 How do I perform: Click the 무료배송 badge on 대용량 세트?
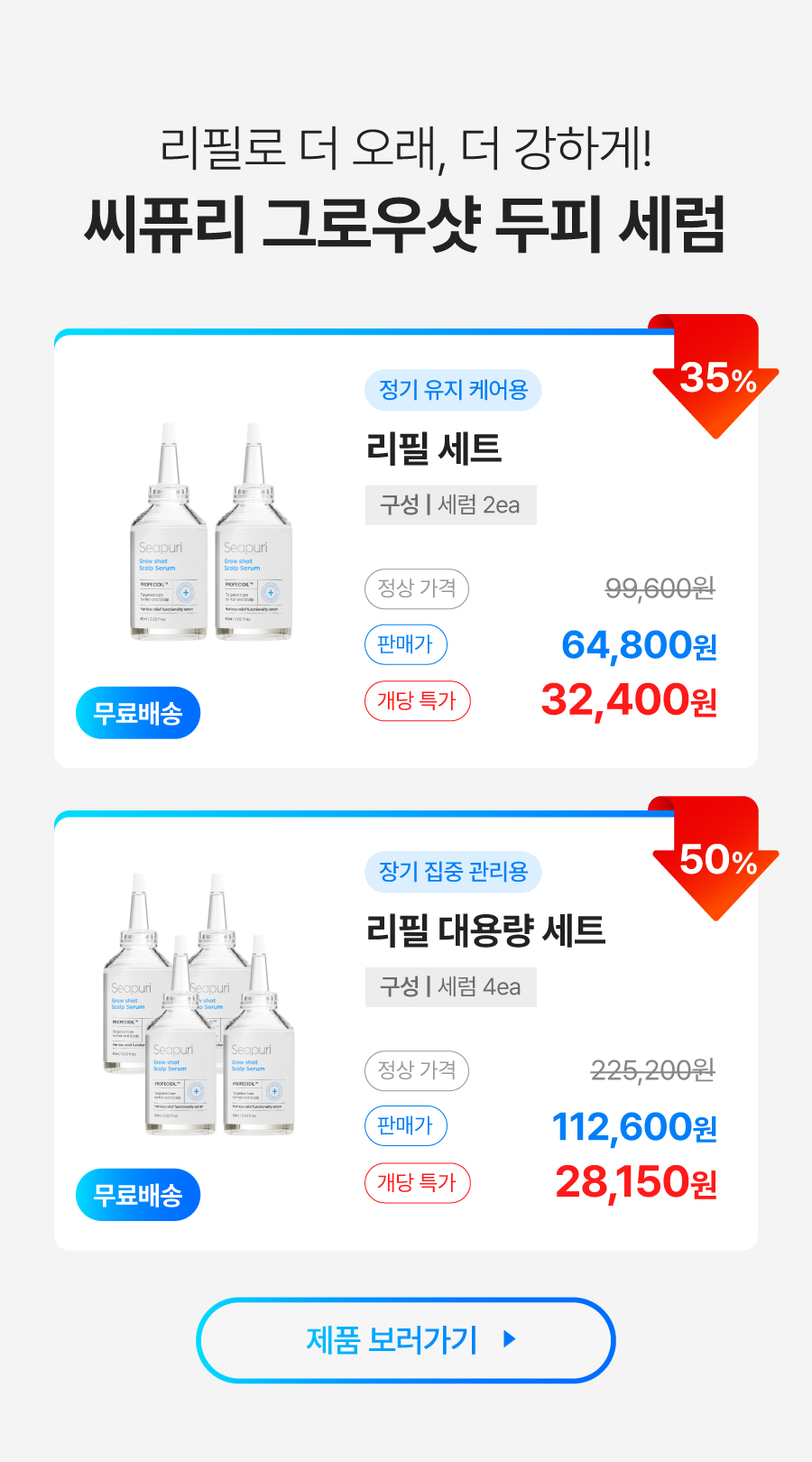138,1195
